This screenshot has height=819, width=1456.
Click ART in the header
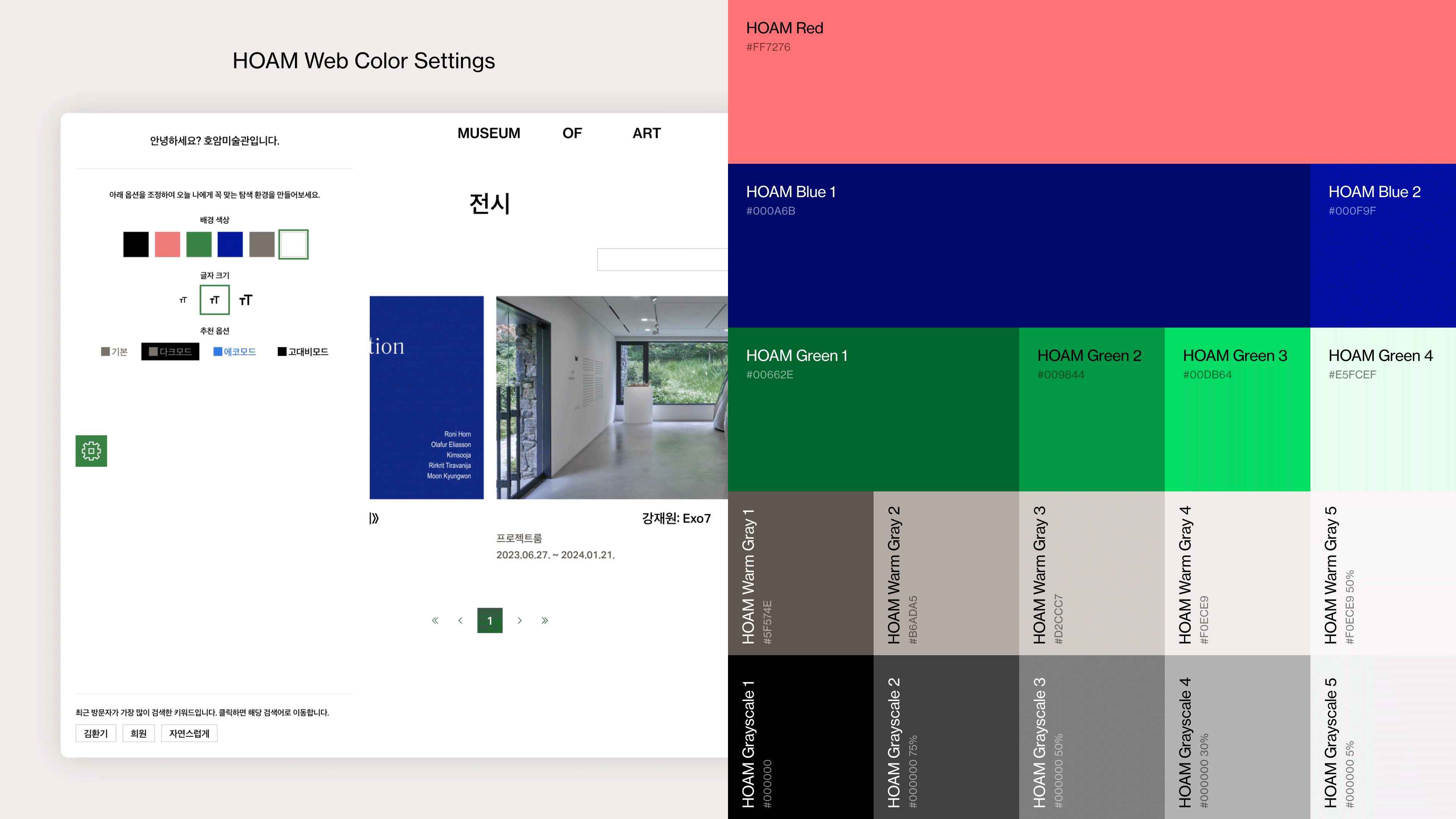tap(646, 133)
